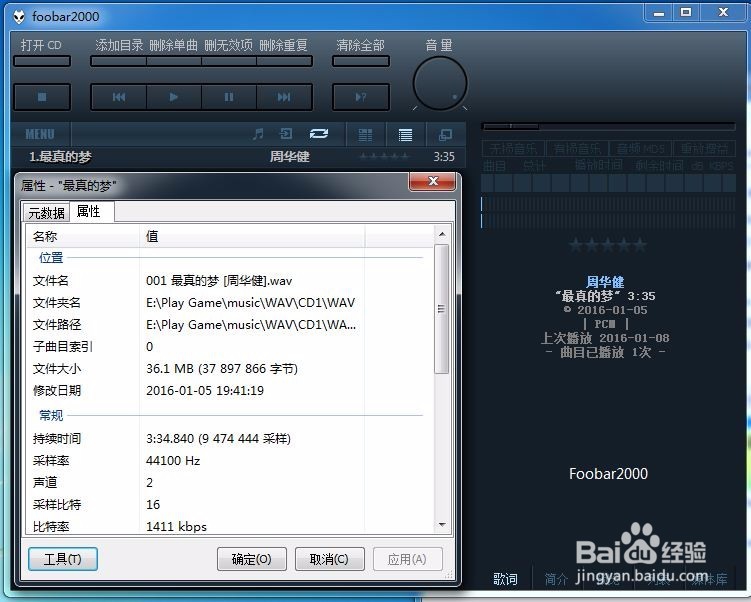
Task: Select the 文件路径 row
Action: 230,325
